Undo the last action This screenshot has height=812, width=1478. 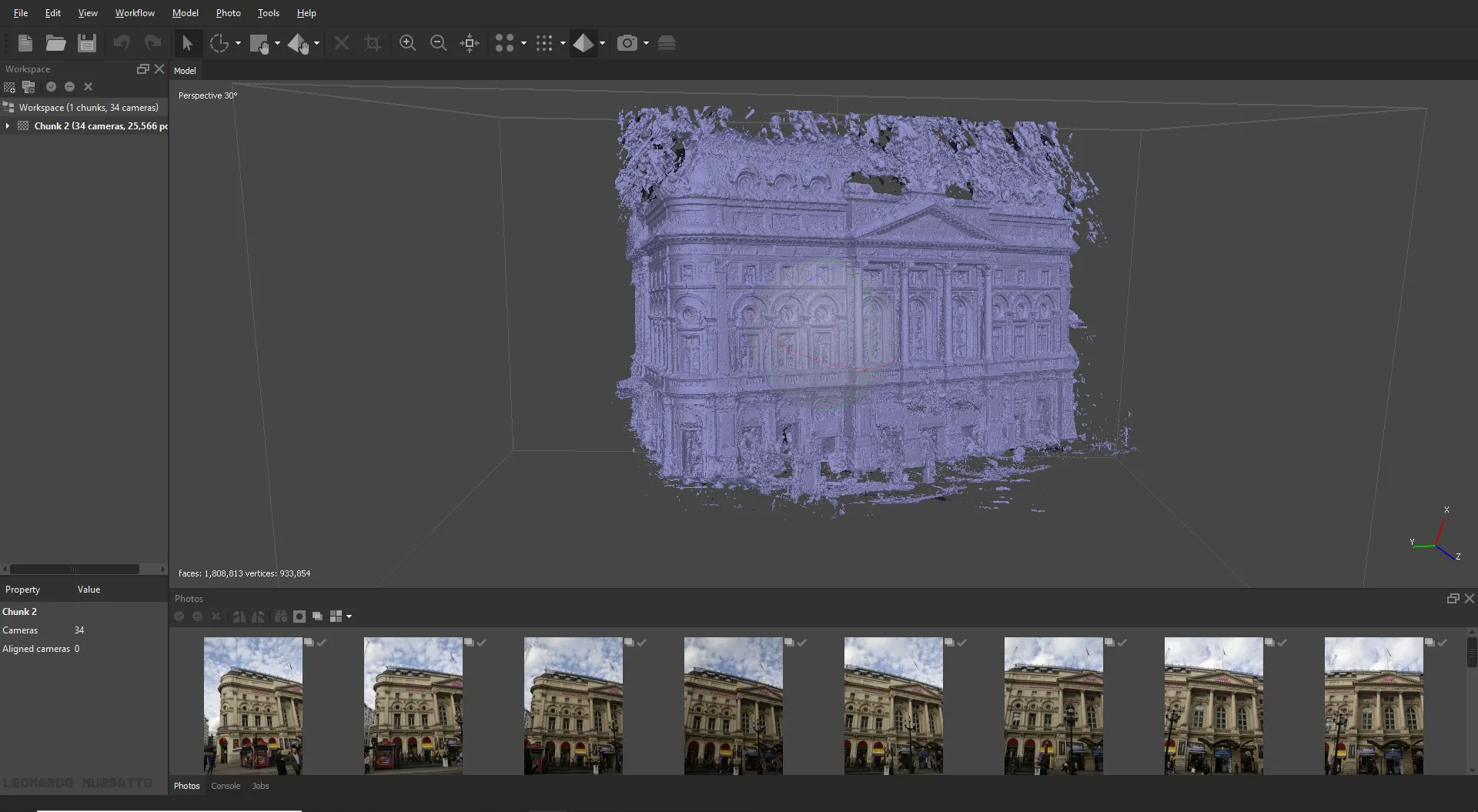coord(121,42)
